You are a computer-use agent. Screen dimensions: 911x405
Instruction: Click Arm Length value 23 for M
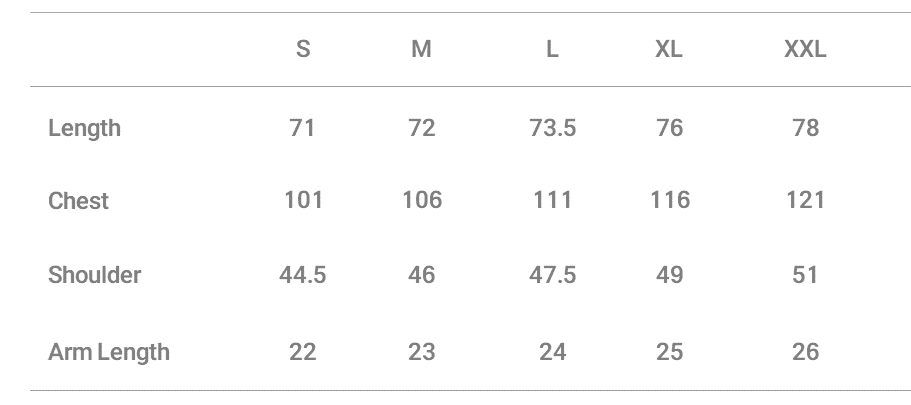click(422, 352)
